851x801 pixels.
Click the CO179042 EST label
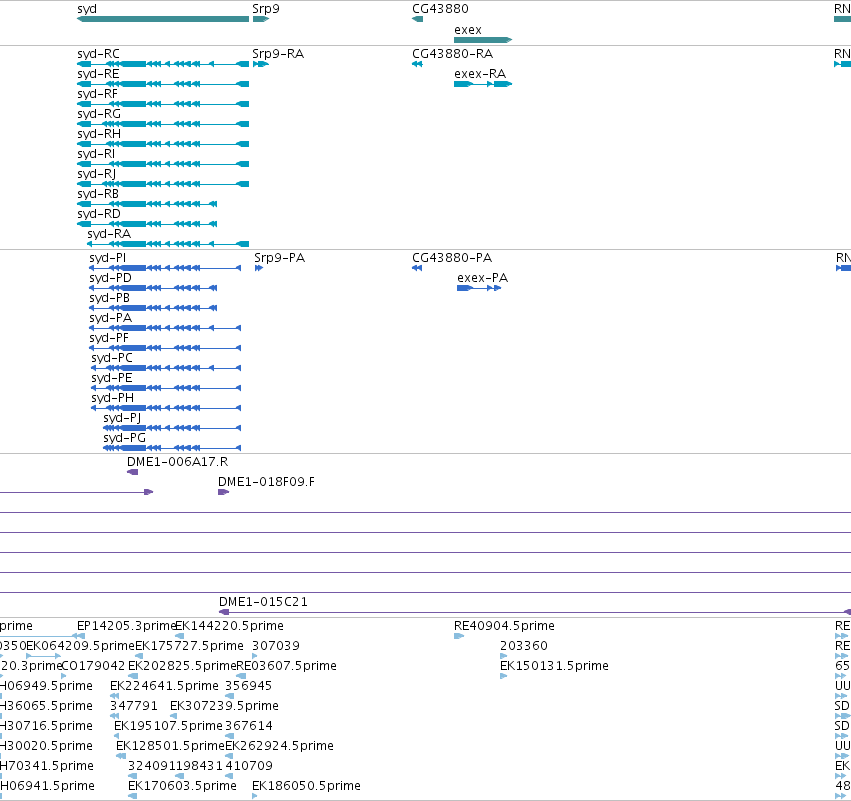click(93, 666)
